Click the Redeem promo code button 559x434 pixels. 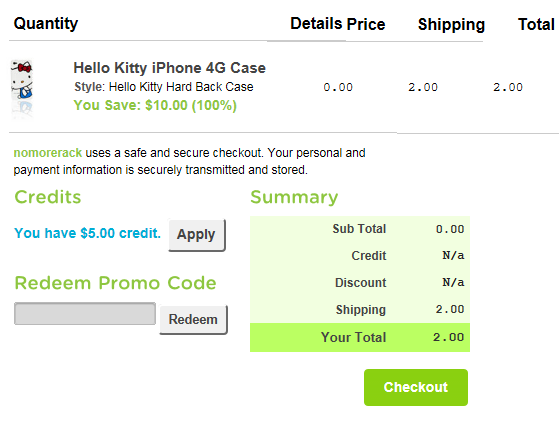click(193, 319)
